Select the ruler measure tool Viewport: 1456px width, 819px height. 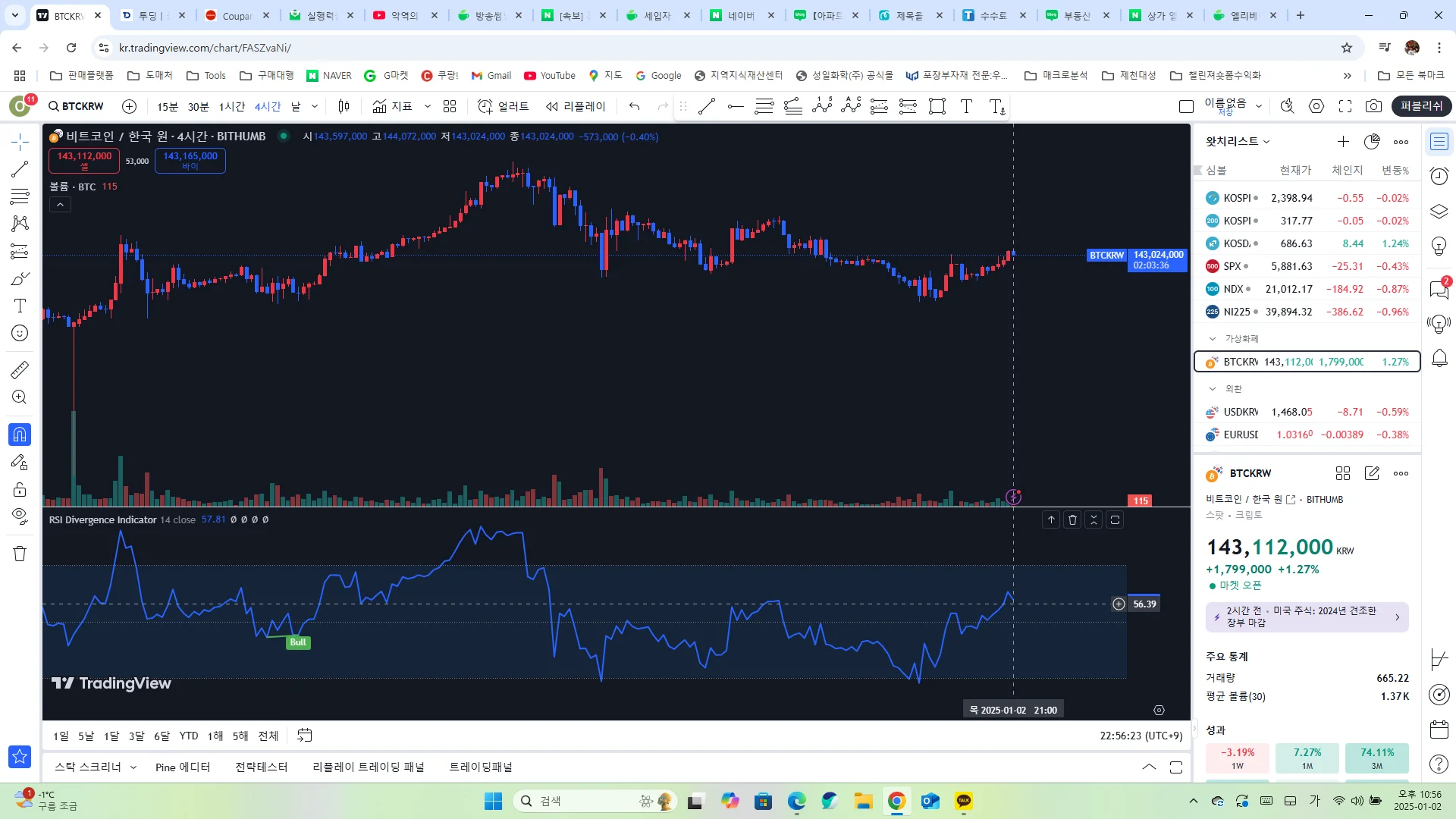pos(20,370)
